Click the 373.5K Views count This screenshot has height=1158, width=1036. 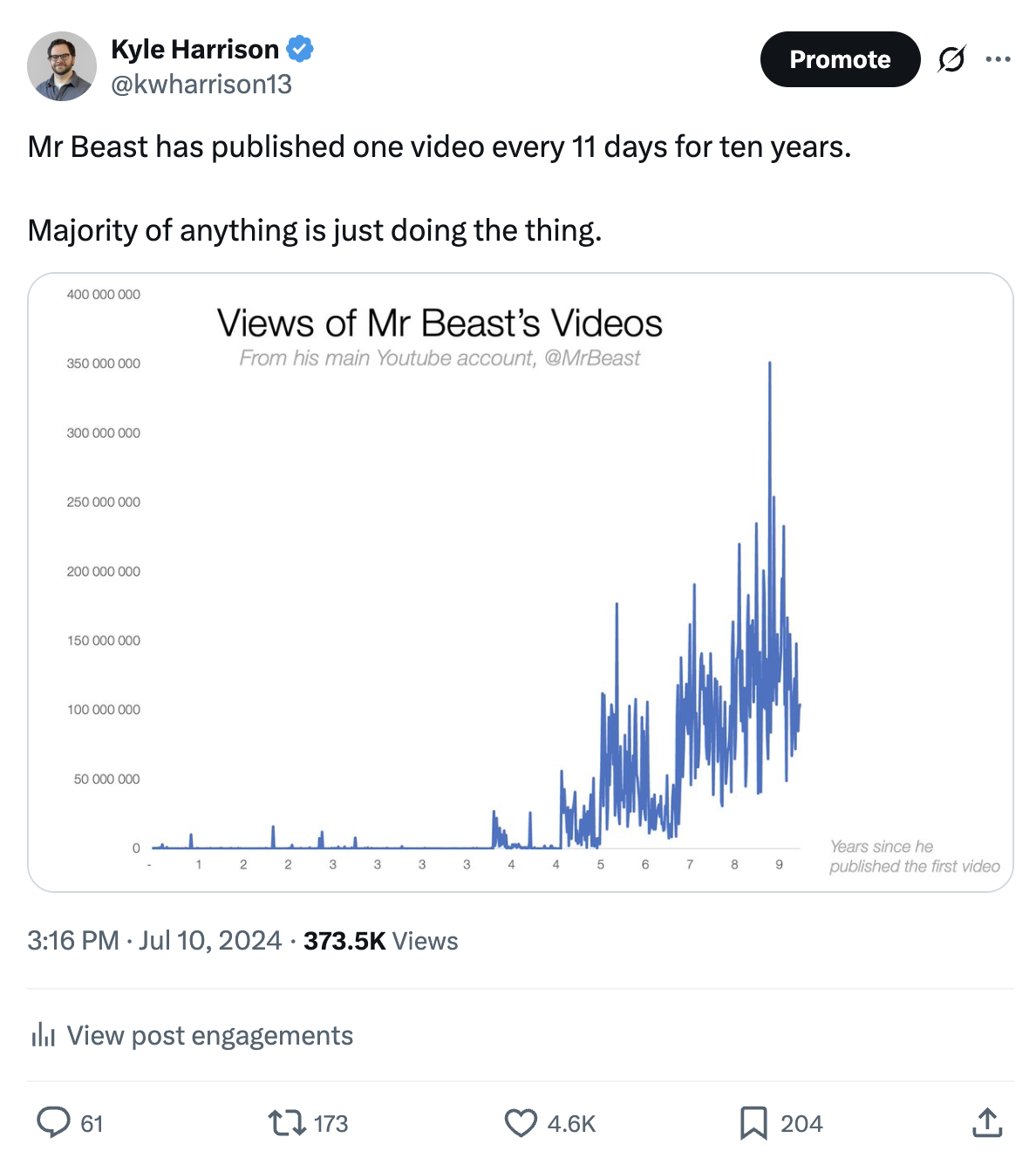click(380, 940)
